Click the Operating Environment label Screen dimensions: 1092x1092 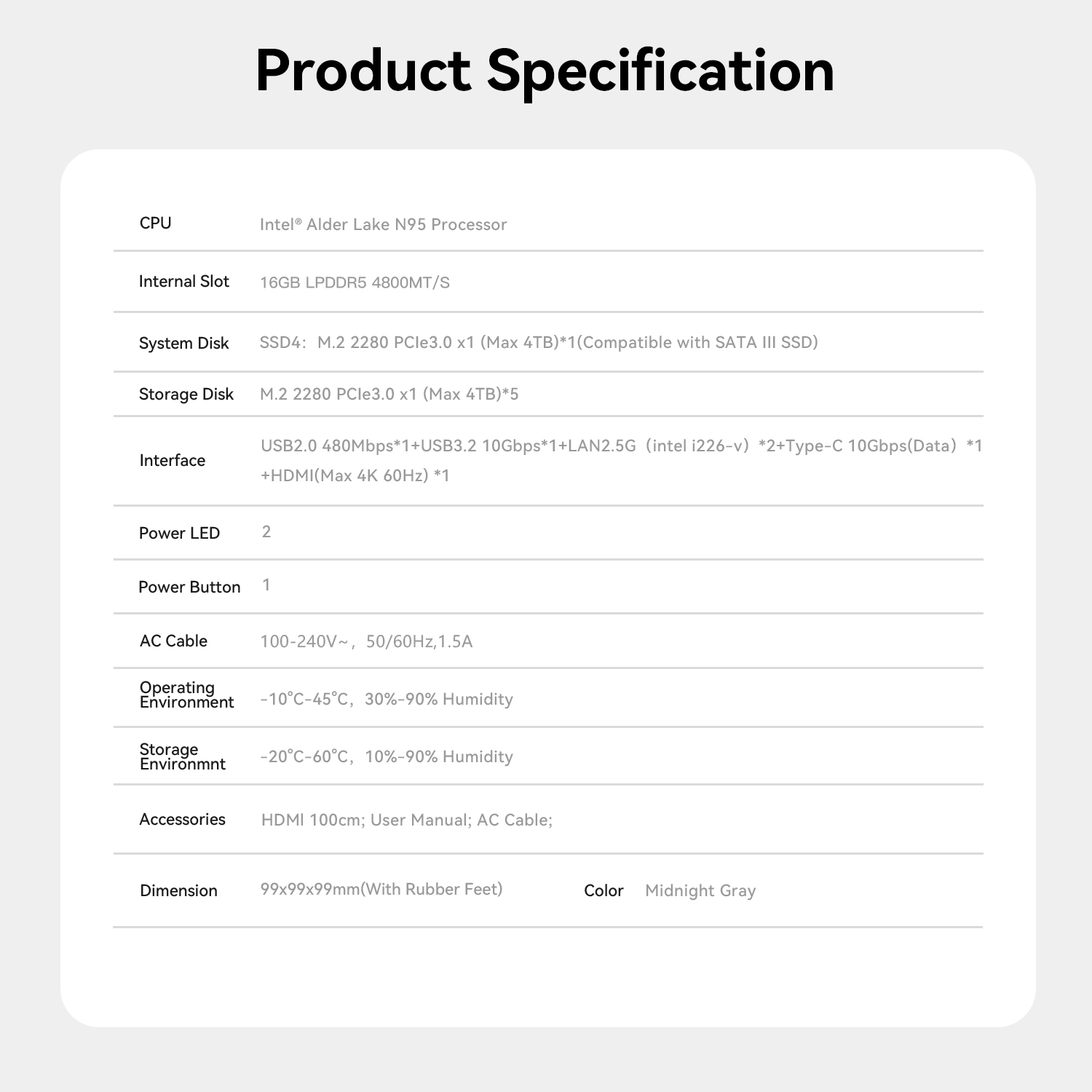(x=186, y=695)
